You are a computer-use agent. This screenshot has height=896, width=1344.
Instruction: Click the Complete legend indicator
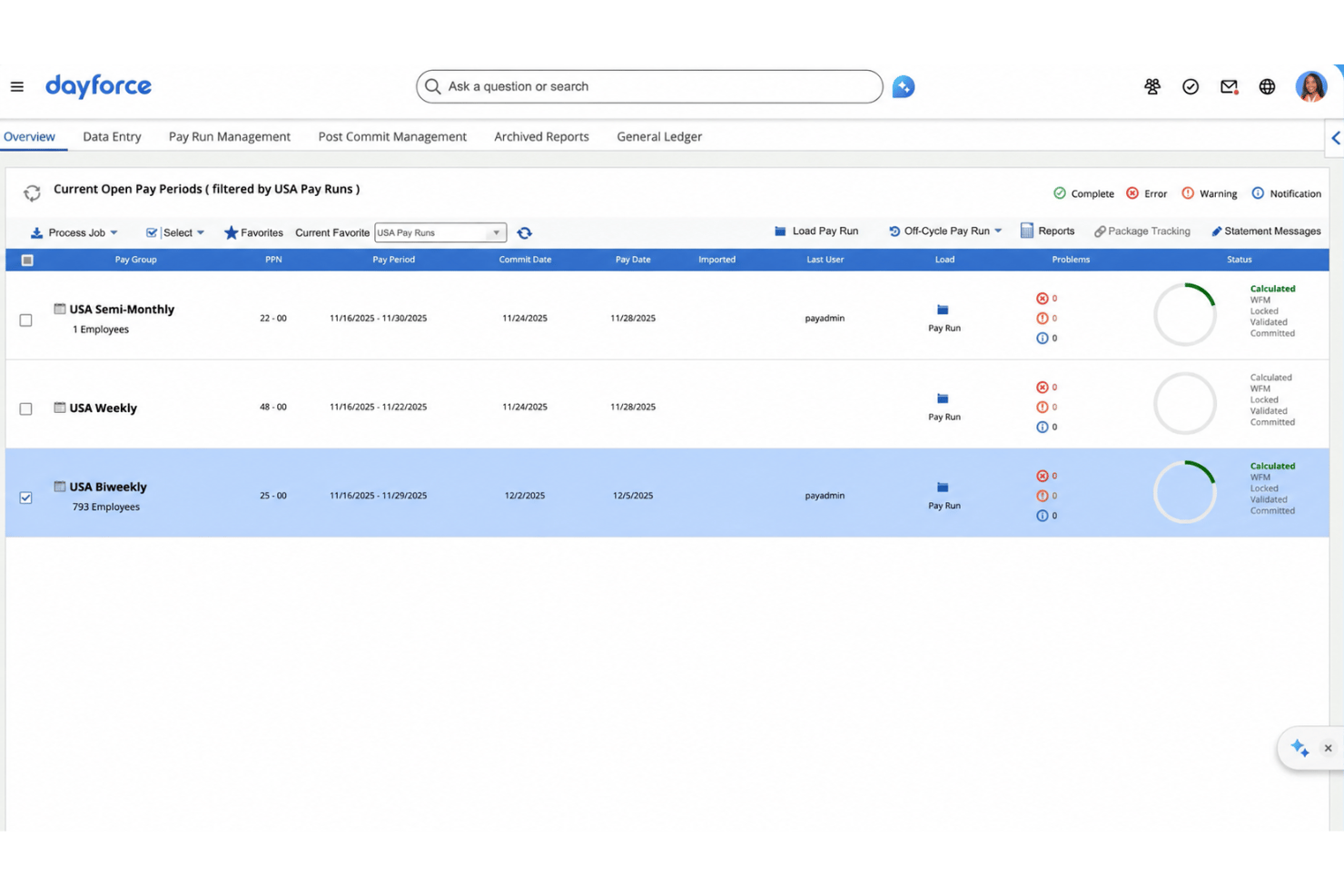point(1083,193)
